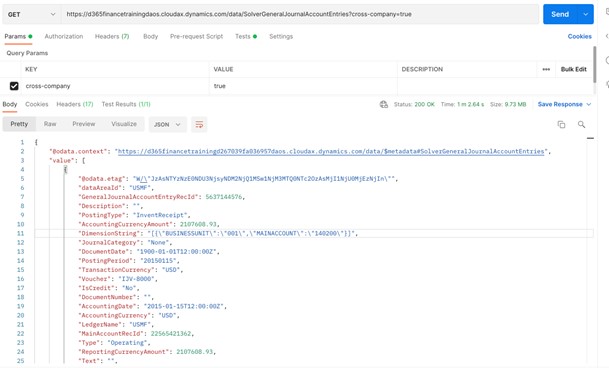The image size is (609, 368).
Task: Click the "LedgerName" line
Action: pos(116,324)
